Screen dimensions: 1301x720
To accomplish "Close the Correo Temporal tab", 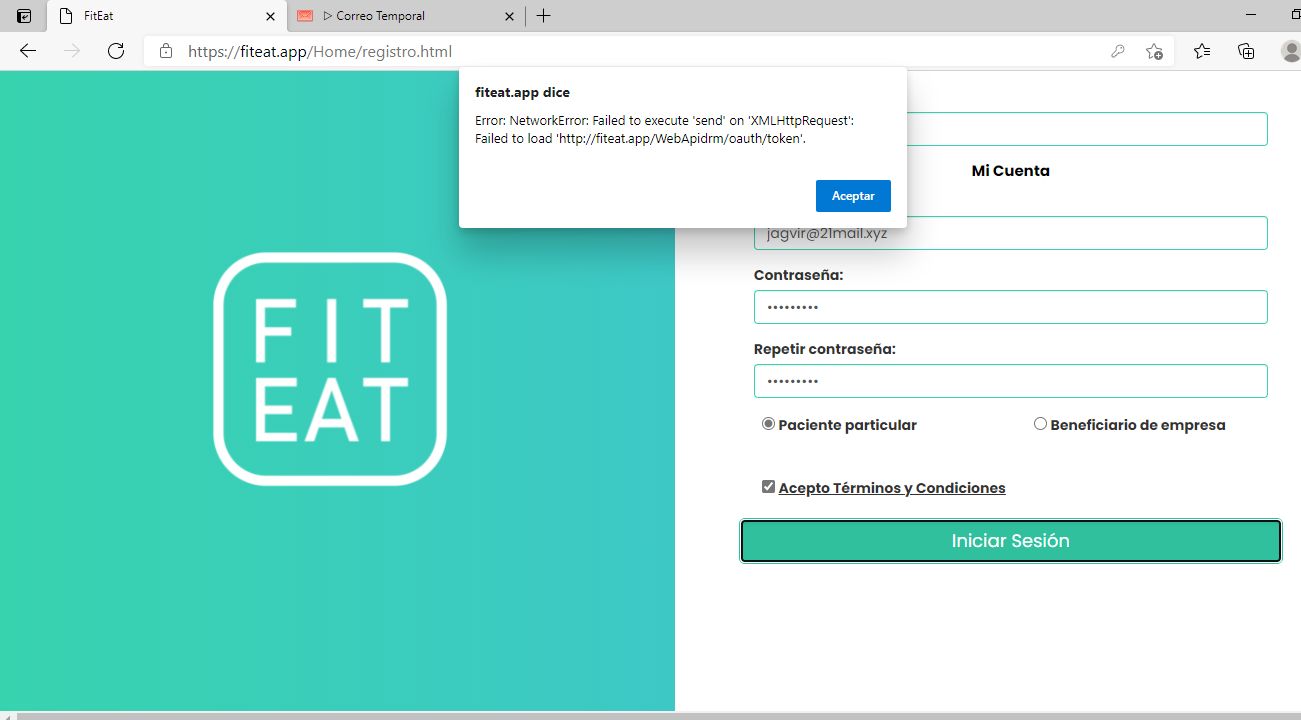I will pos(509,16).
